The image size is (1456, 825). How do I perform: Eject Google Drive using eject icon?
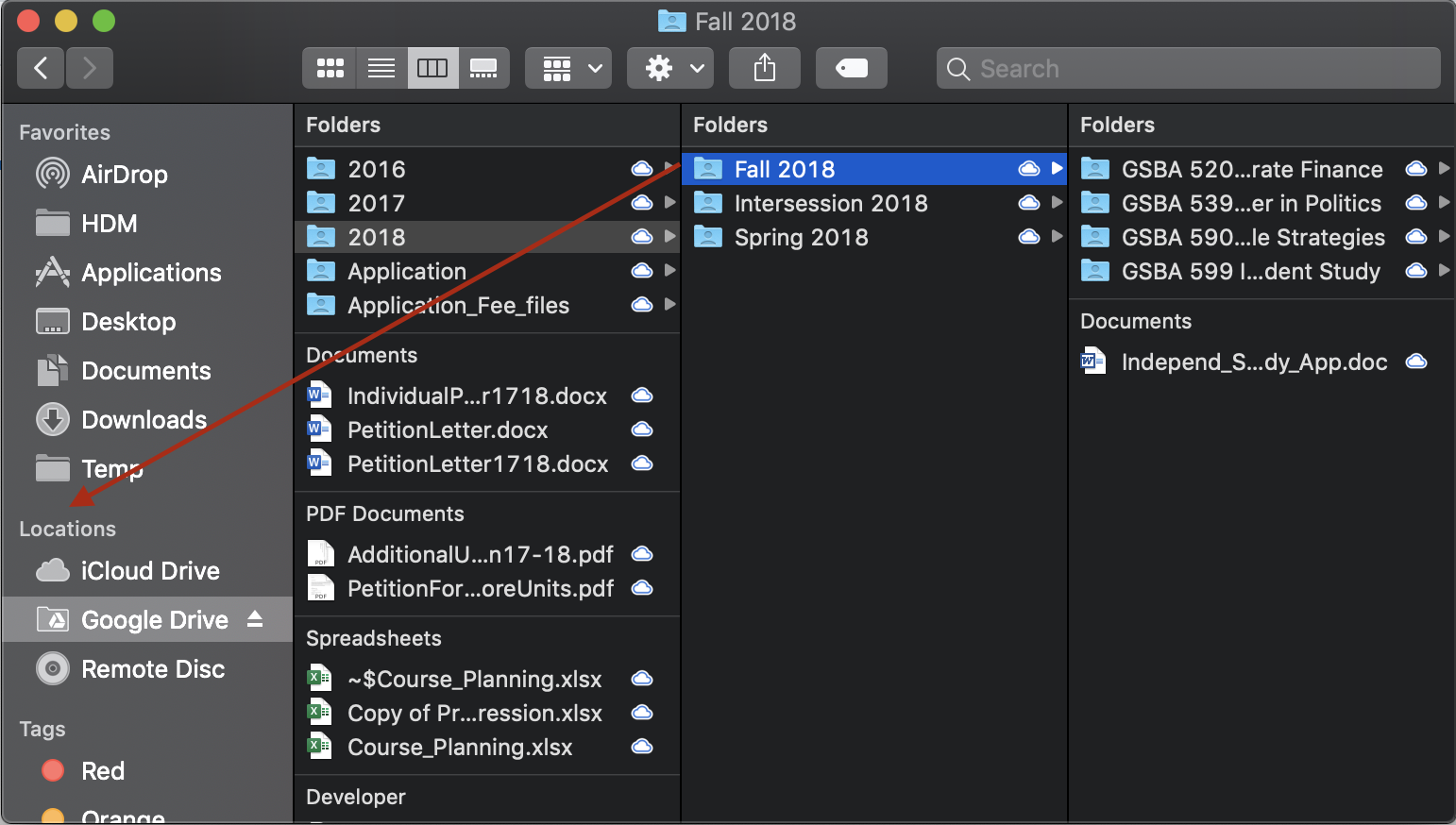point(255,619)
